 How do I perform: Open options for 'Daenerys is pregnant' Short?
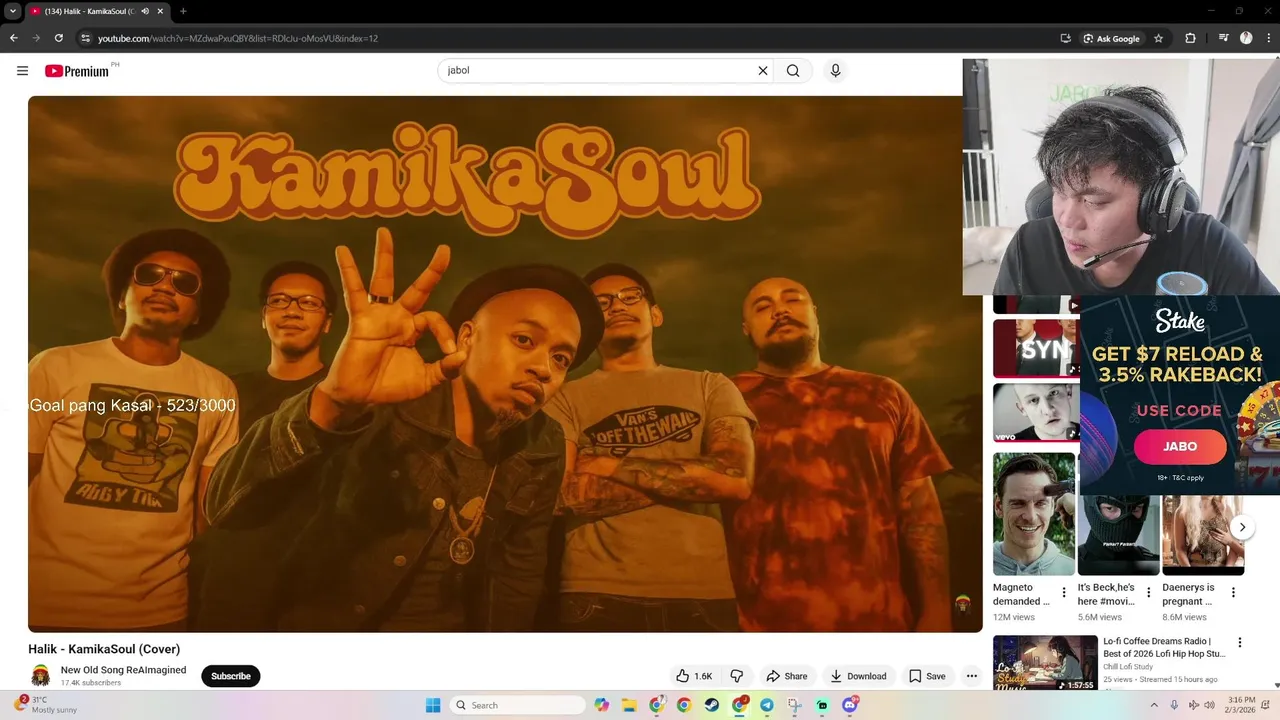point(1233,592)
